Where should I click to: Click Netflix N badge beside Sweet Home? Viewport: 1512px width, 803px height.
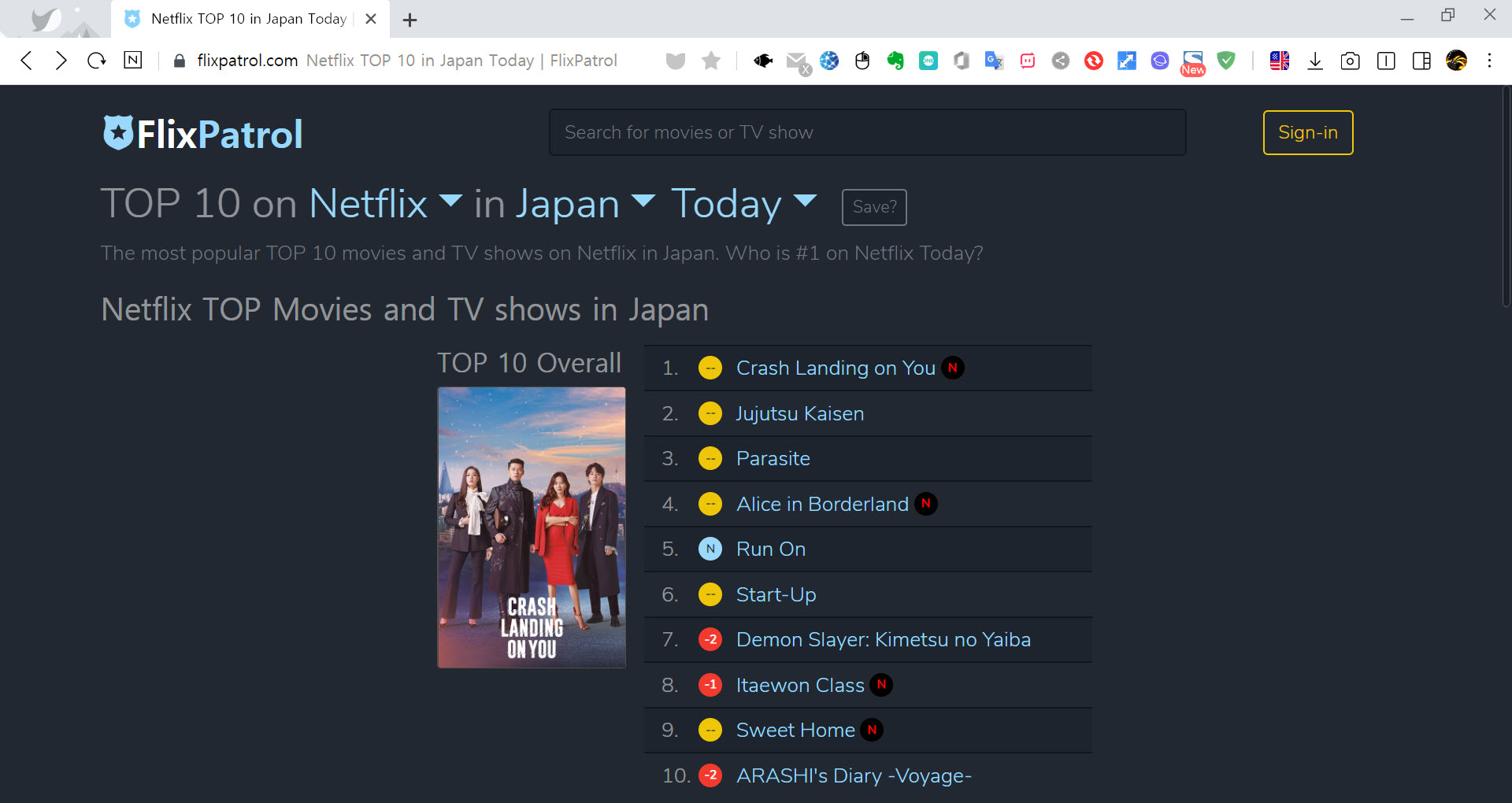(872, 730)
